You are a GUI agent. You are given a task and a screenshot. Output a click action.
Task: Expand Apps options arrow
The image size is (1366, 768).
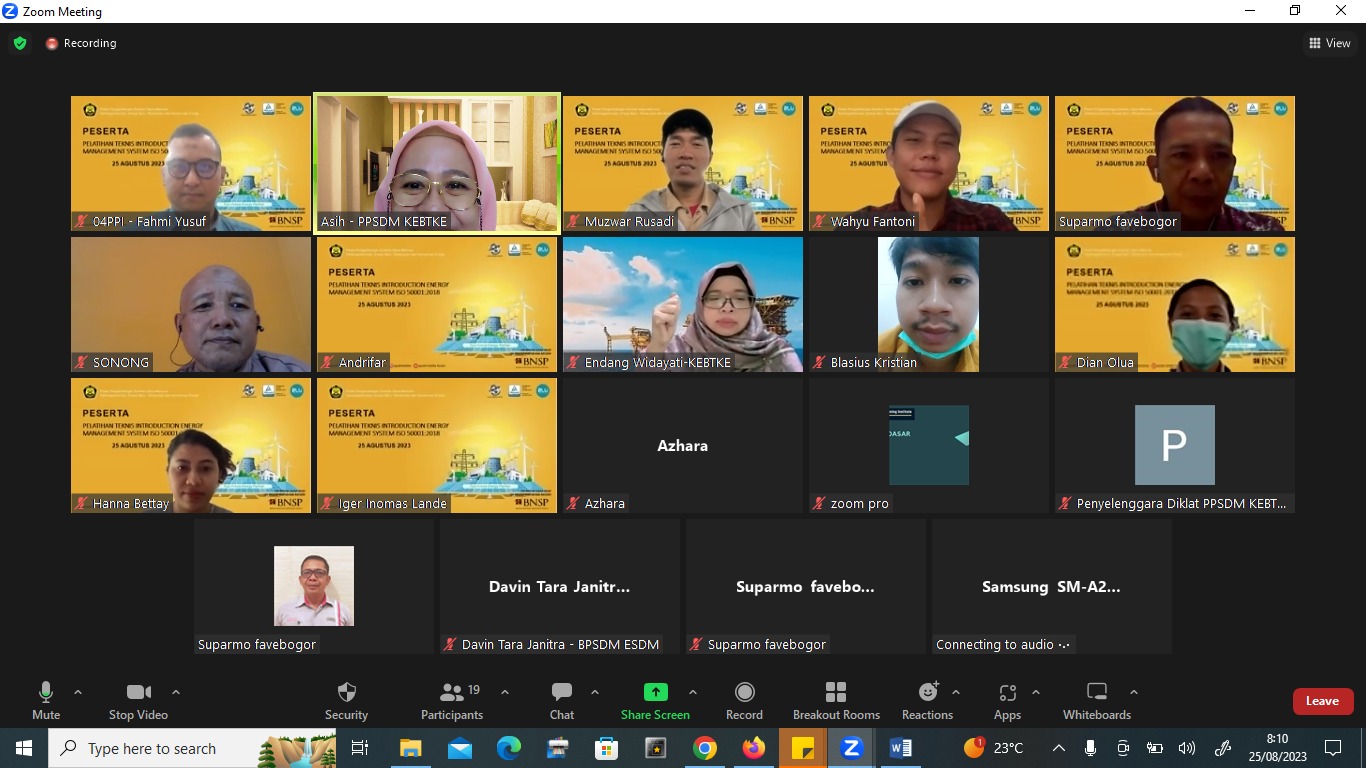click(1036, 692)
